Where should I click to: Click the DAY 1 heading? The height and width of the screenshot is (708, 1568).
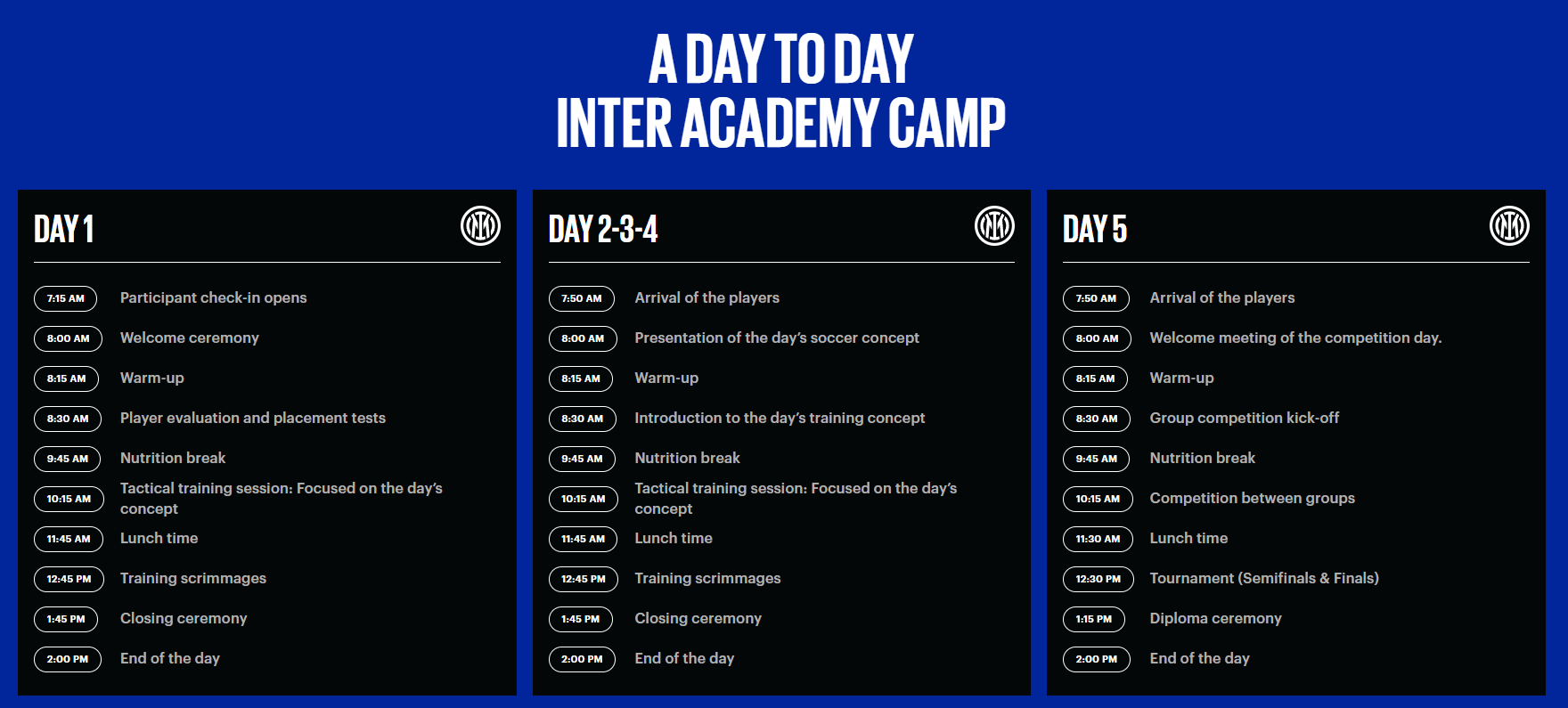[x=63, y=229]
